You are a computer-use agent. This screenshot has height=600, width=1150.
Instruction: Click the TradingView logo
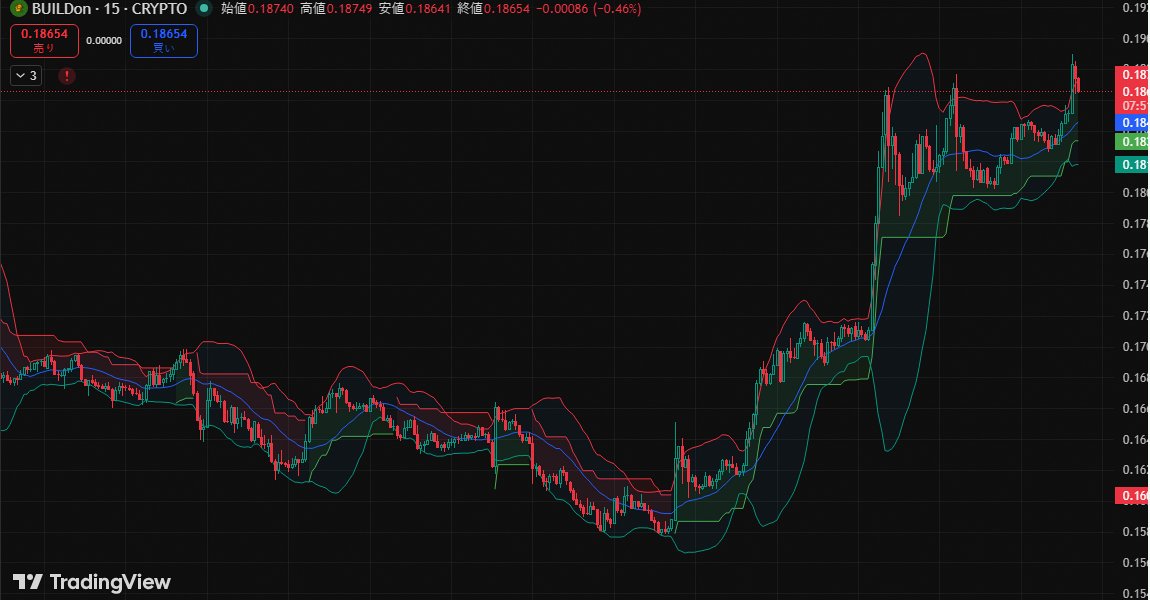pyautogui.click(x=91, y=582)
